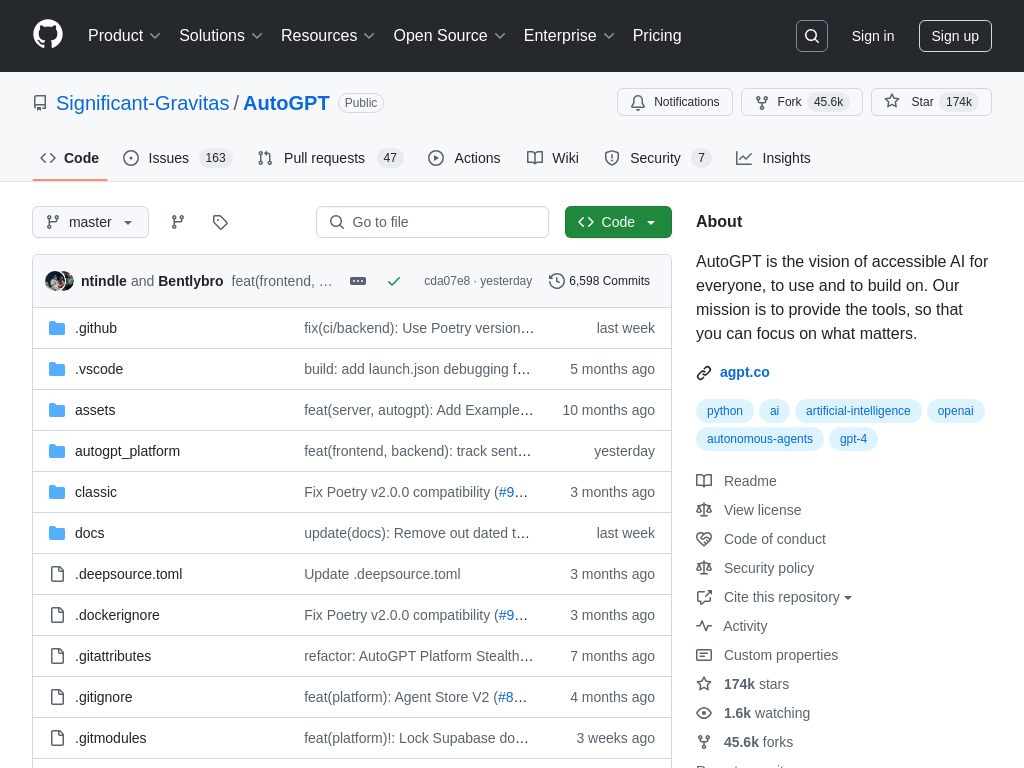Expand Cite this repository menu
The width and height of the screenshot is (1024, 768).
(788, 597)
